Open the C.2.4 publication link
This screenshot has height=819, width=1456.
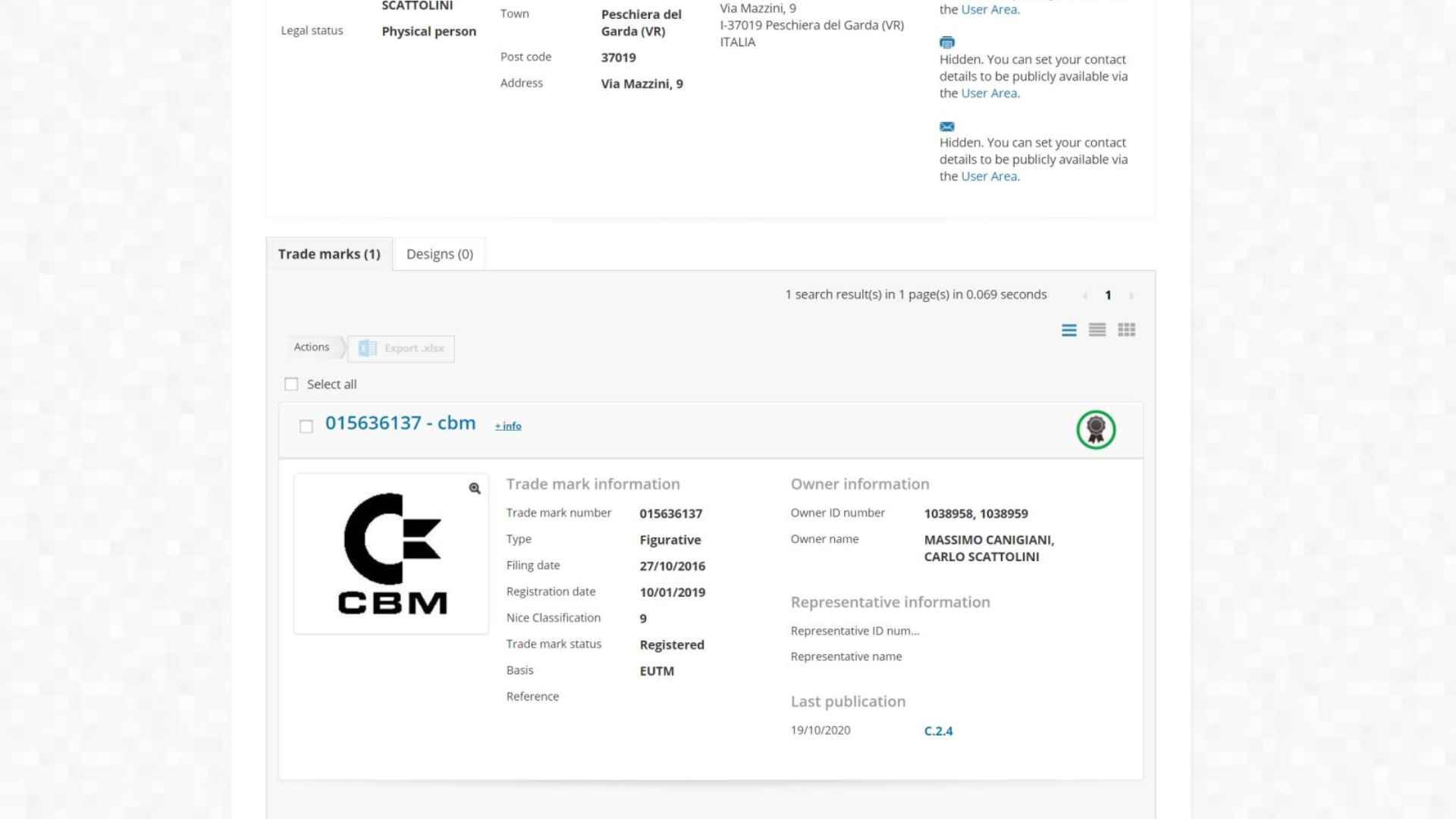click(x=938, y=731)
